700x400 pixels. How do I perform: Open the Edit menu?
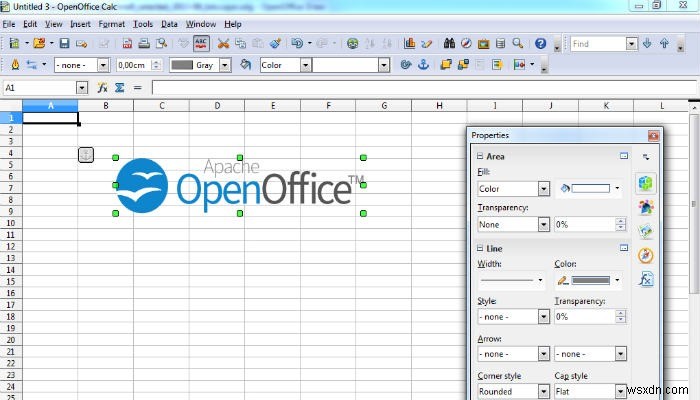pos(30,24)
